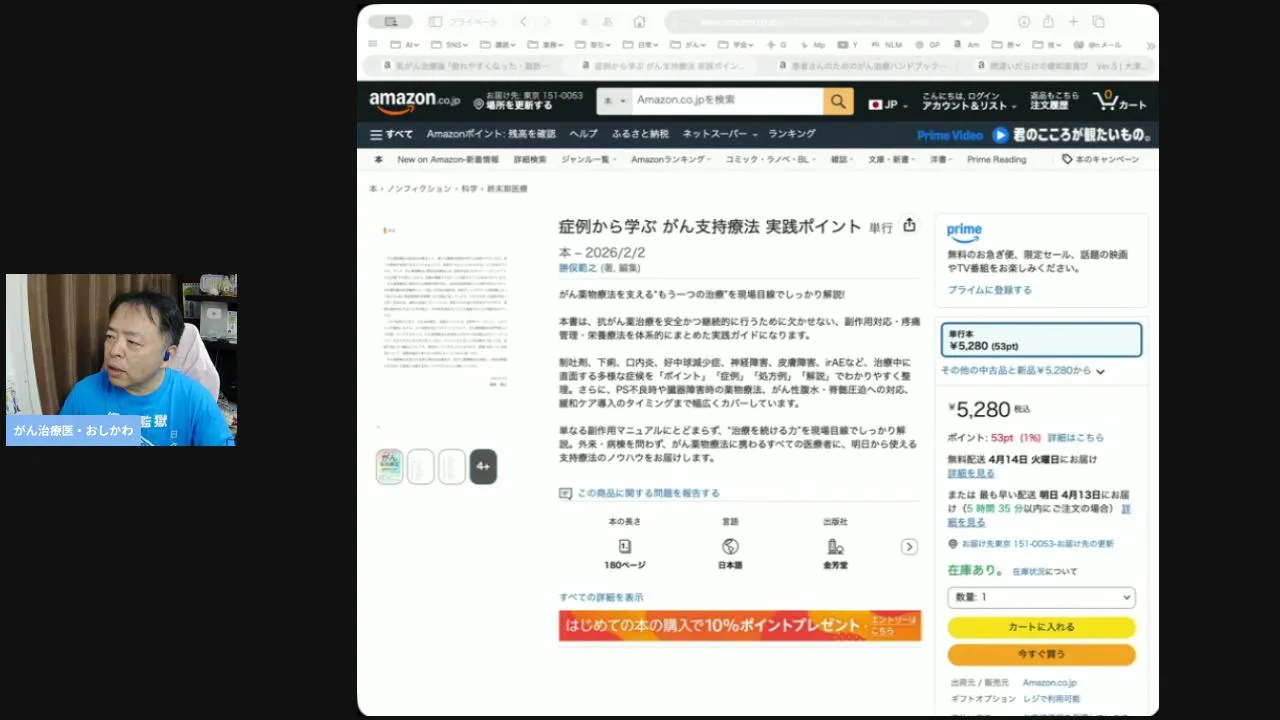Screen dimensions: 1280x720
Task: Click the prime logo in sidebar box
Action: click(964, 232)
